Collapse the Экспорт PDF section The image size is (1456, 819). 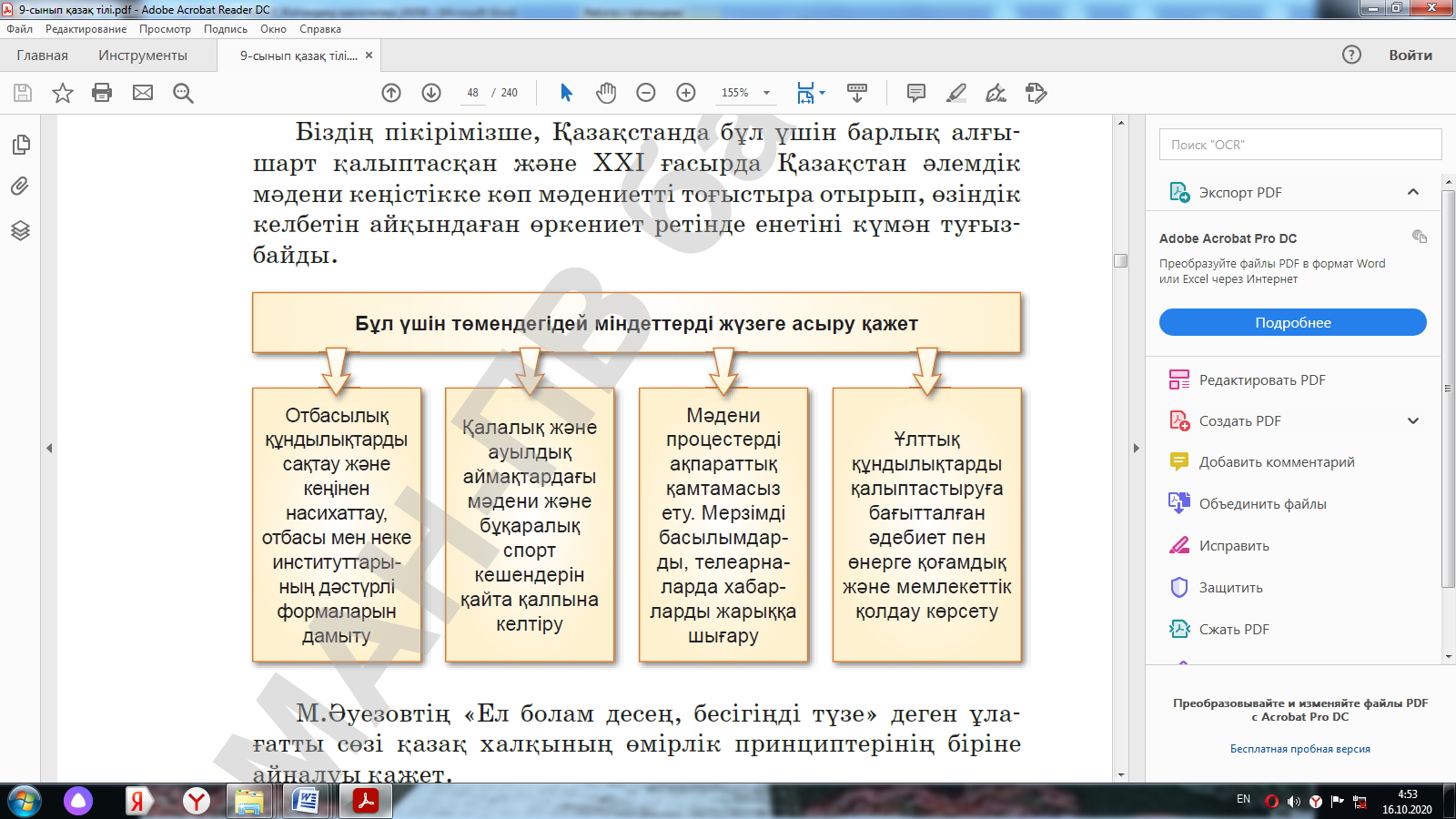coord(1412,192)
